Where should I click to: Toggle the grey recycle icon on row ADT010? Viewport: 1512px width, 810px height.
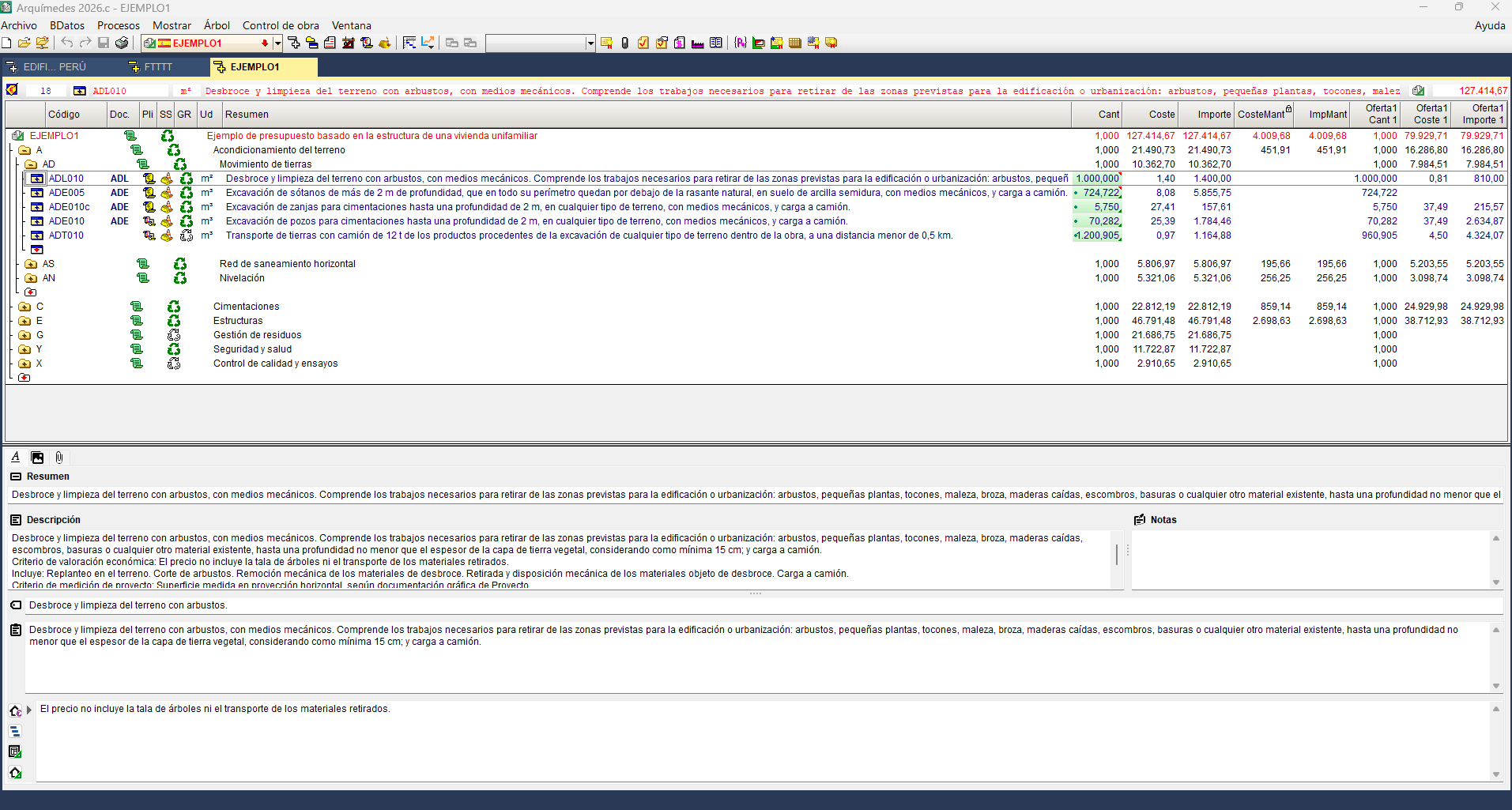(187, 235)
